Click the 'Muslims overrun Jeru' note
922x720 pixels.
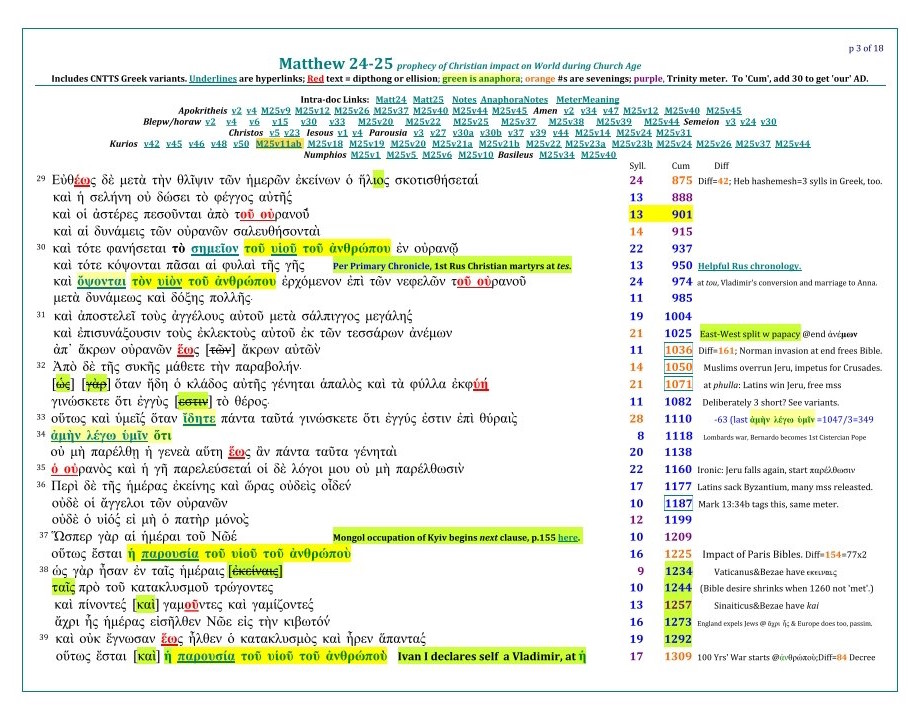pyautogui.click(x=792, y=368)
